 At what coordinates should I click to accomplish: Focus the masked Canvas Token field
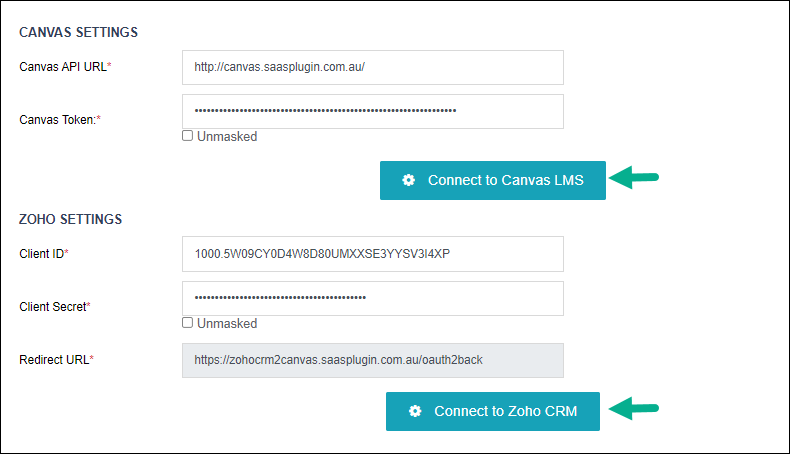click(373, 111)
